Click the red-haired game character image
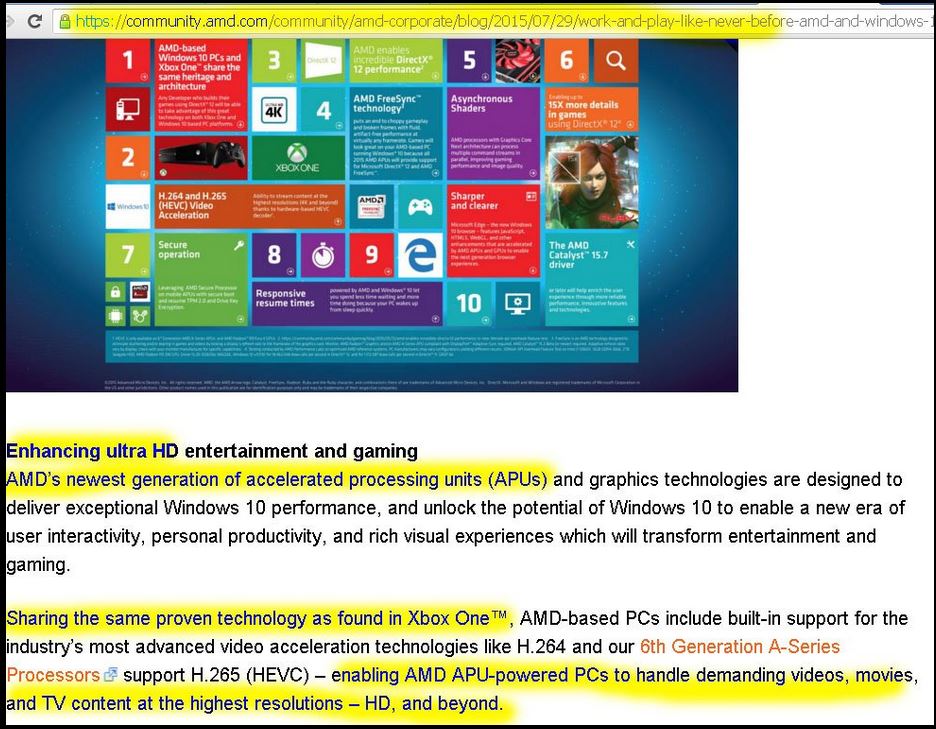The width and height of the screenshot is (936, 729). tap(591, 183)
